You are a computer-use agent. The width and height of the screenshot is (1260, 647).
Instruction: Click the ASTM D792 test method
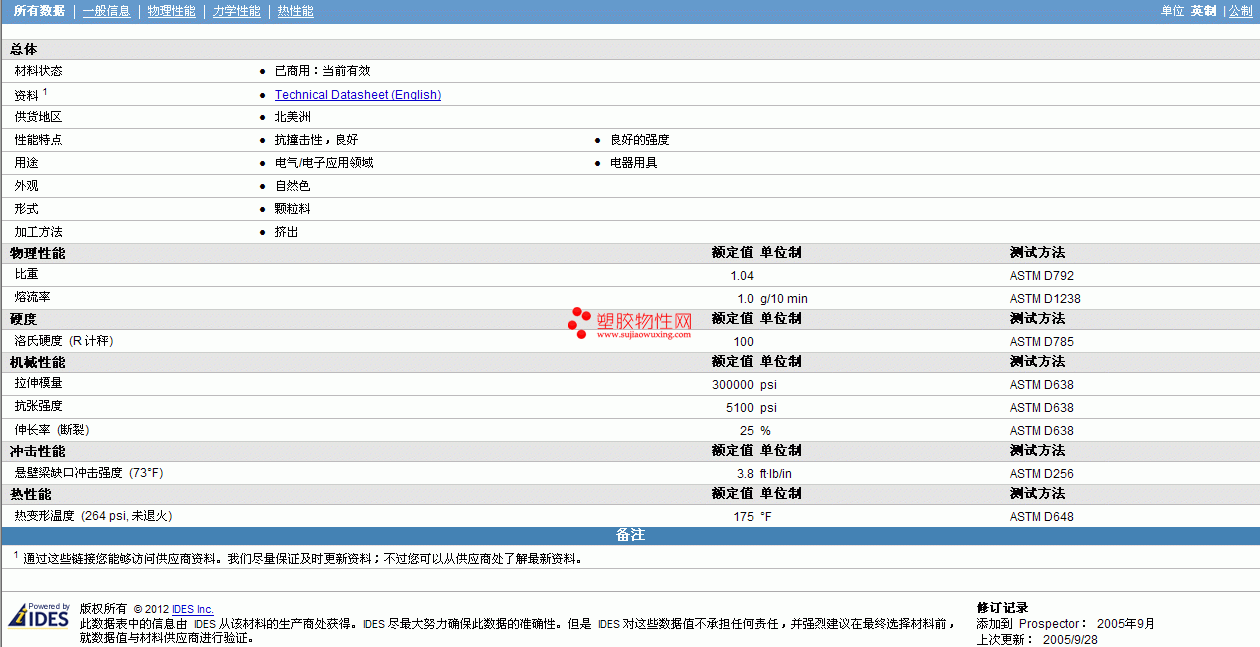click(x=1042, y=276)
